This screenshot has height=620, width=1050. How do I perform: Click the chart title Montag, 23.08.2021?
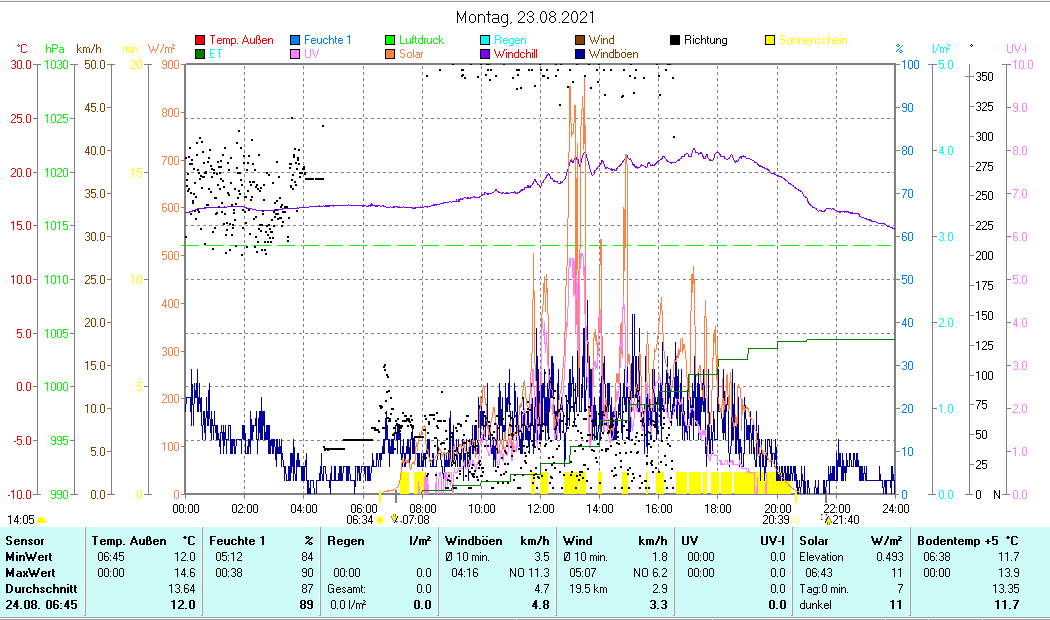524,17
